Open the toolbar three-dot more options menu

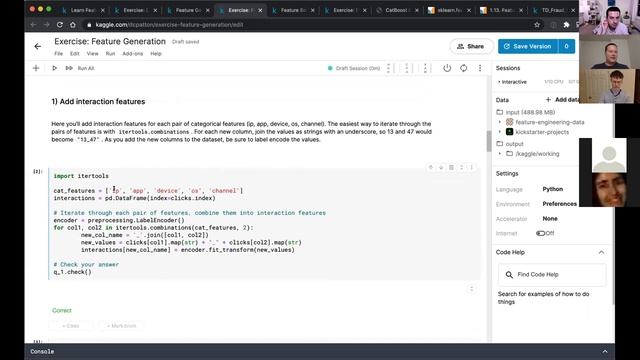coord(480,68)
